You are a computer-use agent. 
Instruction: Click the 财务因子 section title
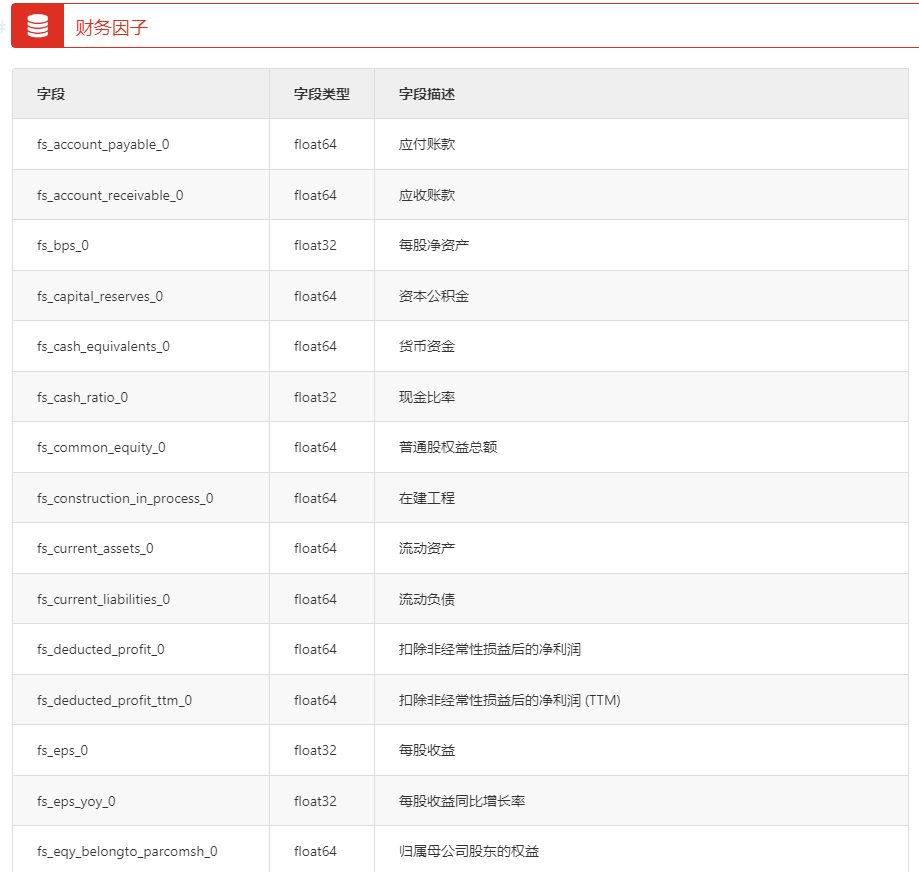111,27
